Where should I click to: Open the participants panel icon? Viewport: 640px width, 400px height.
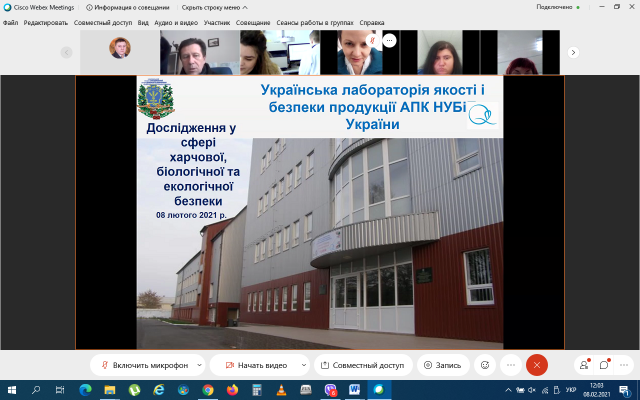584,365
